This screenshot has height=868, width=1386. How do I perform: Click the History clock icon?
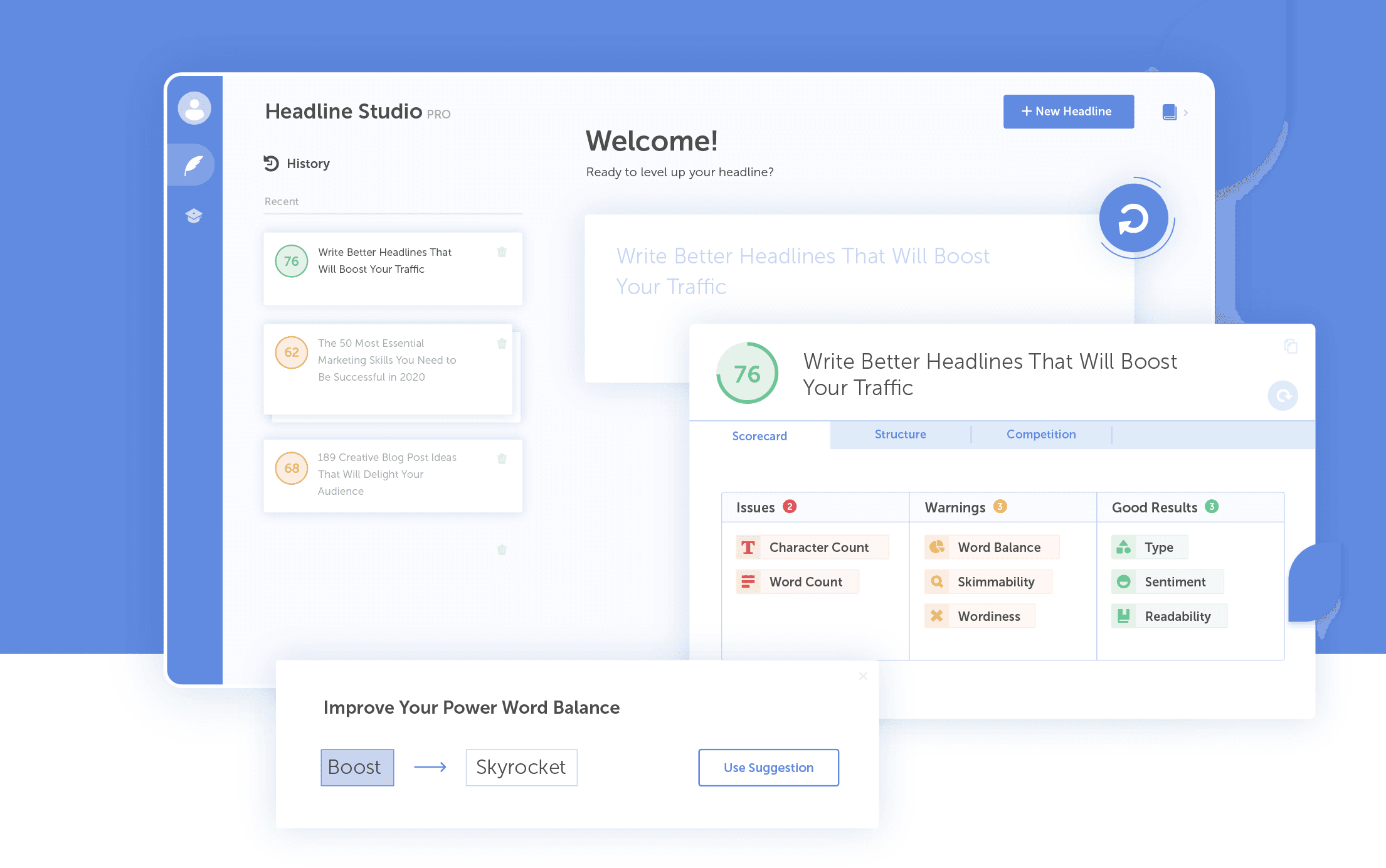click(x=271, y=163)
